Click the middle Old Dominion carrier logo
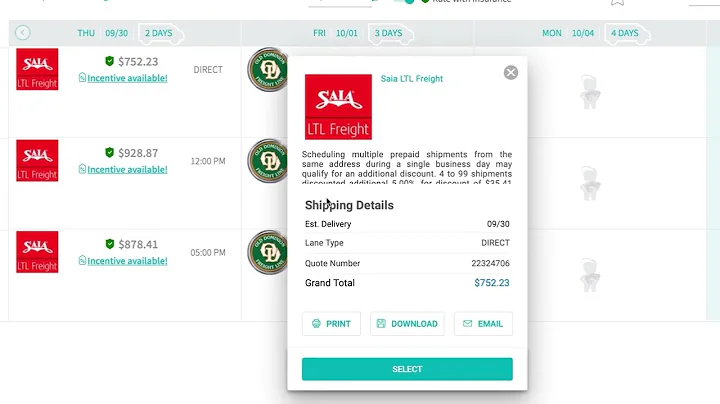The width and height of the screenshot is (720, 404). coord(268,161)
